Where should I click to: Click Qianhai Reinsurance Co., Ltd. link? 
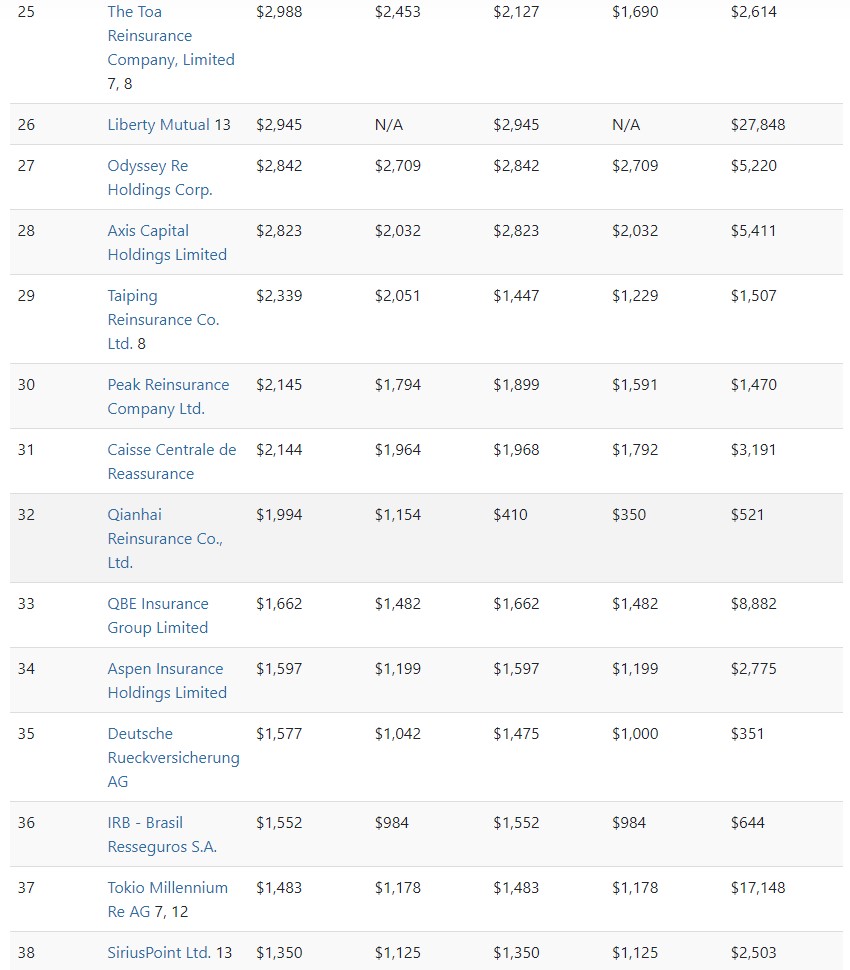coord(165,538)
